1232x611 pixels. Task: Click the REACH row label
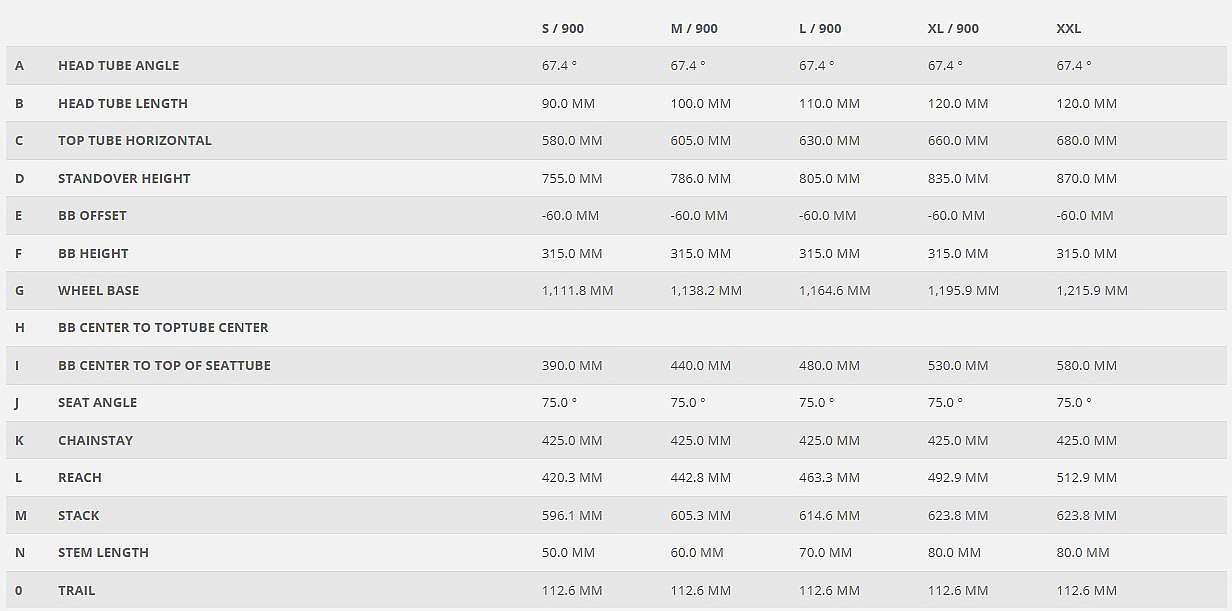pos(80,477)
